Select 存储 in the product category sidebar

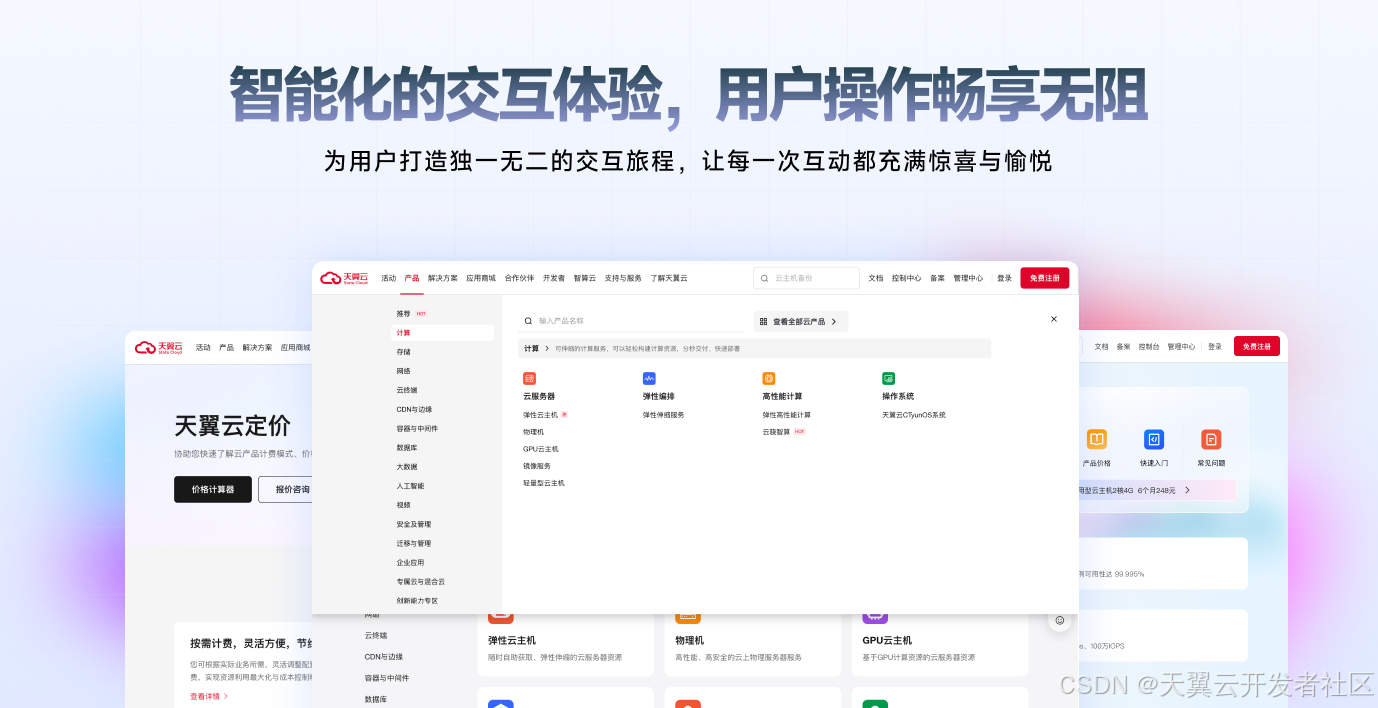(x=403, y=352)
